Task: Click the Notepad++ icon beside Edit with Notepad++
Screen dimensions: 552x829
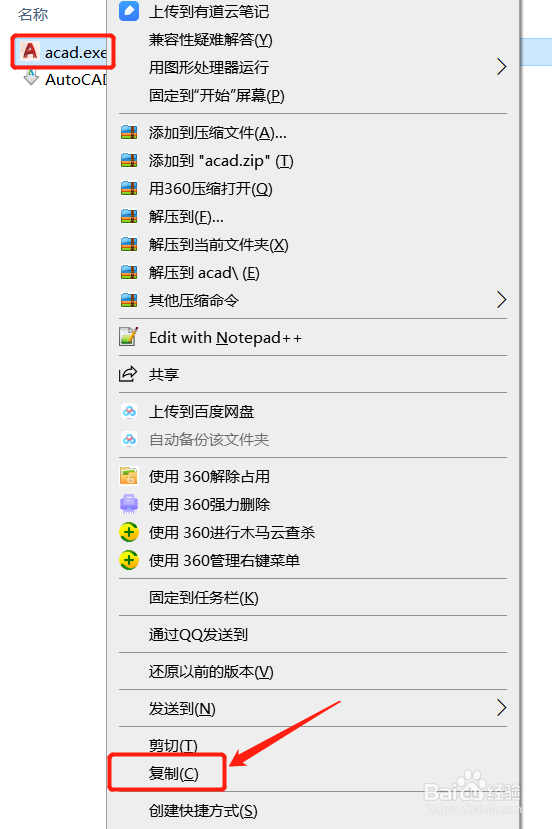Action: click(x=128, y=337)
